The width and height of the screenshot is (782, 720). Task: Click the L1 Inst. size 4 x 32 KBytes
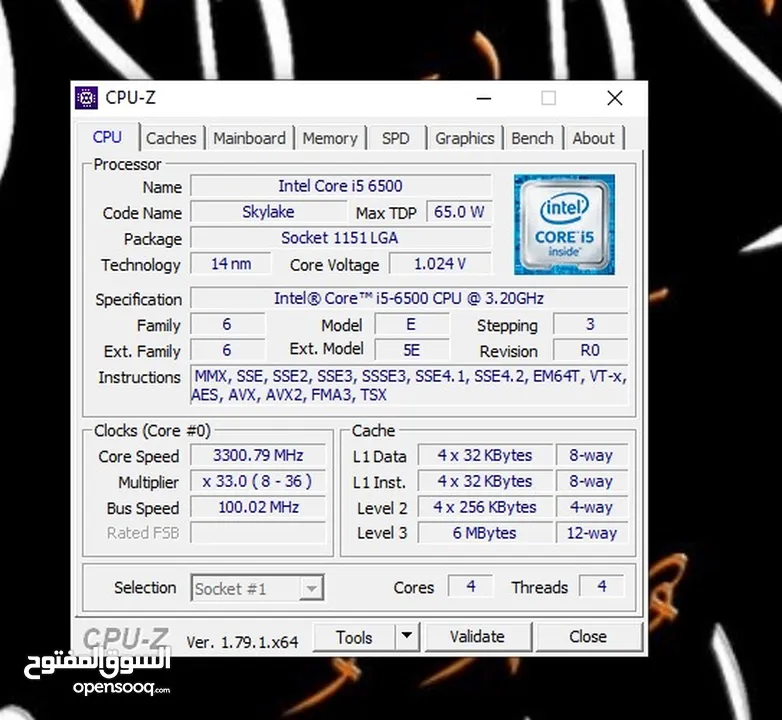485,481
